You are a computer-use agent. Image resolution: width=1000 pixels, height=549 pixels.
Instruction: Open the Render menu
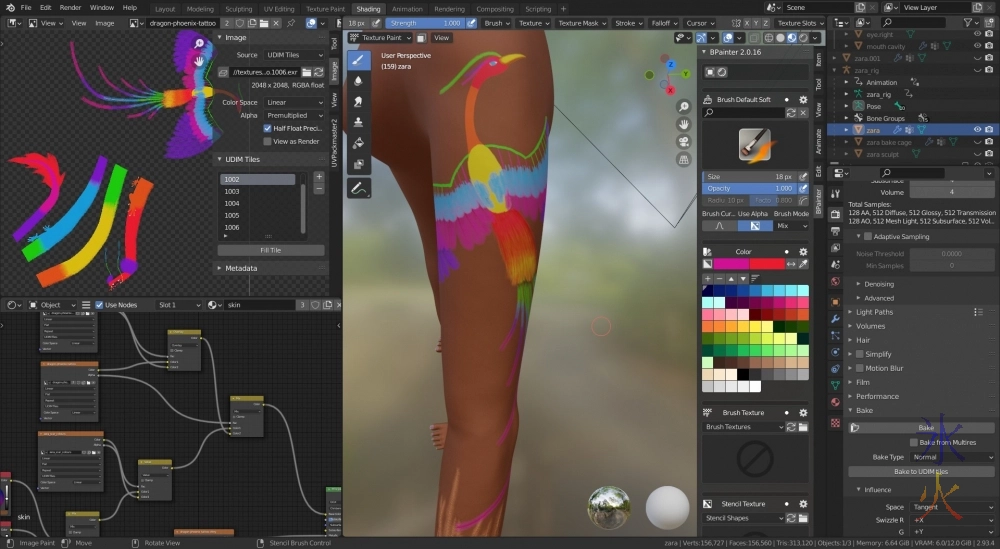pos(70,8)
